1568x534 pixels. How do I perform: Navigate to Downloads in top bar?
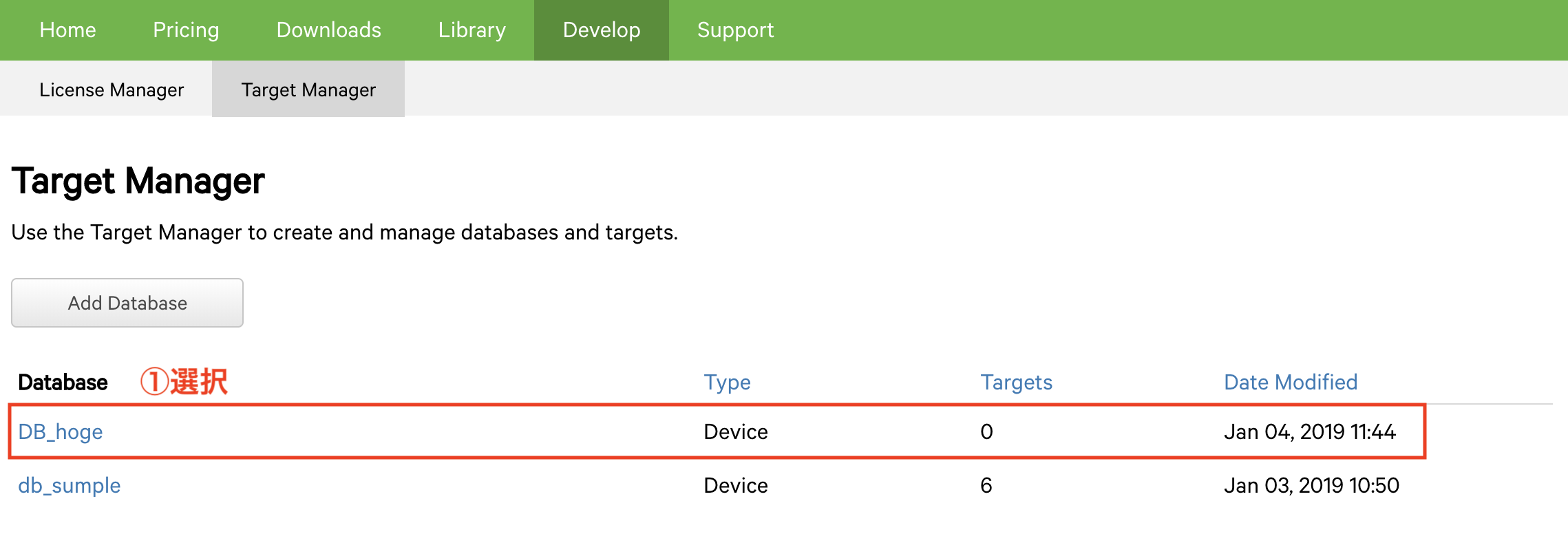pyautogui.click(x=328, y=30)
